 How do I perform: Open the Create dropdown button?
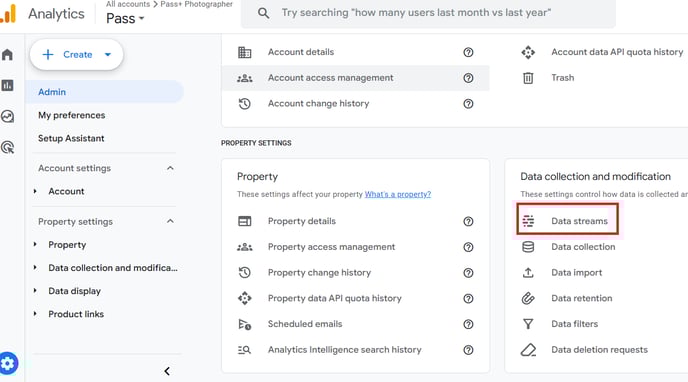click(x=76, y=54)
